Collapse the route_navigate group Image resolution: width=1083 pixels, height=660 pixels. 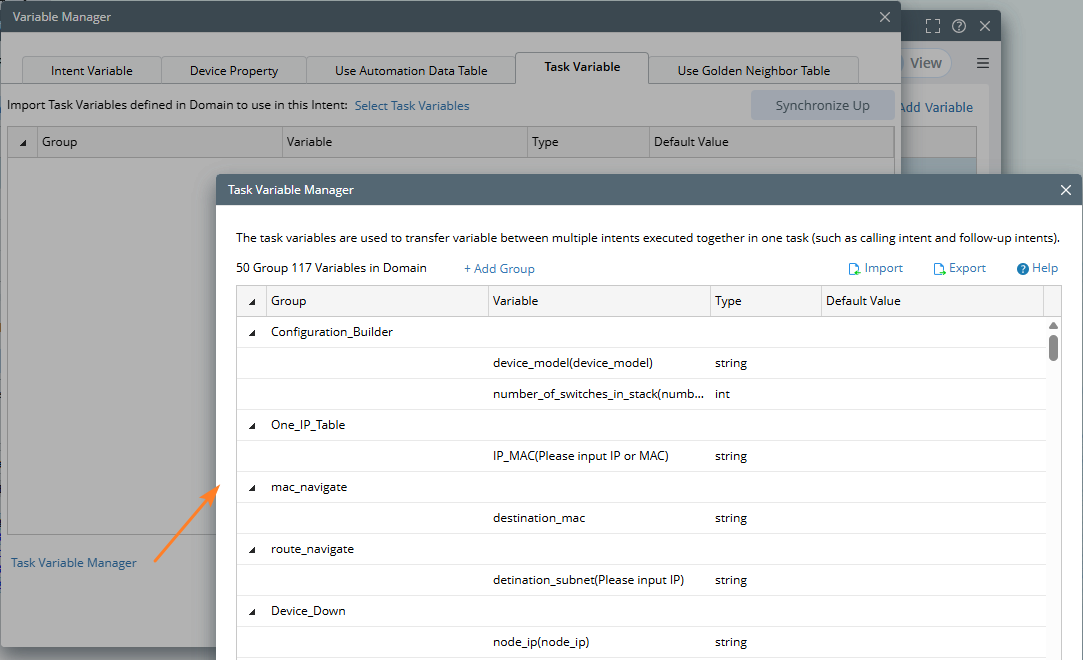[252, 549]
